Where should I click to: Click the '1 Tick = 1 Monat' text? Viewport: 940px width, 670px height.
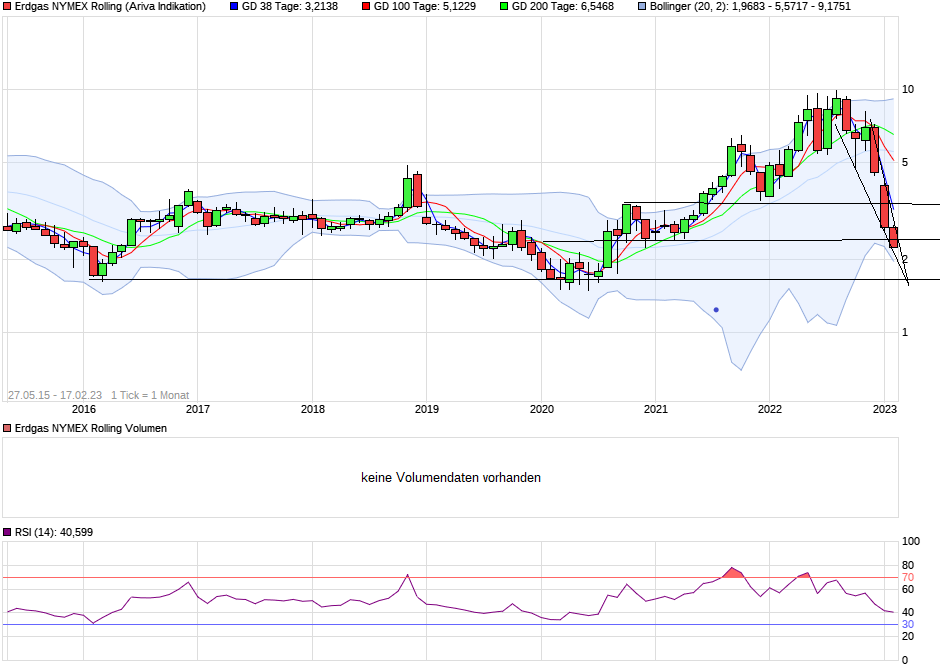150,396
